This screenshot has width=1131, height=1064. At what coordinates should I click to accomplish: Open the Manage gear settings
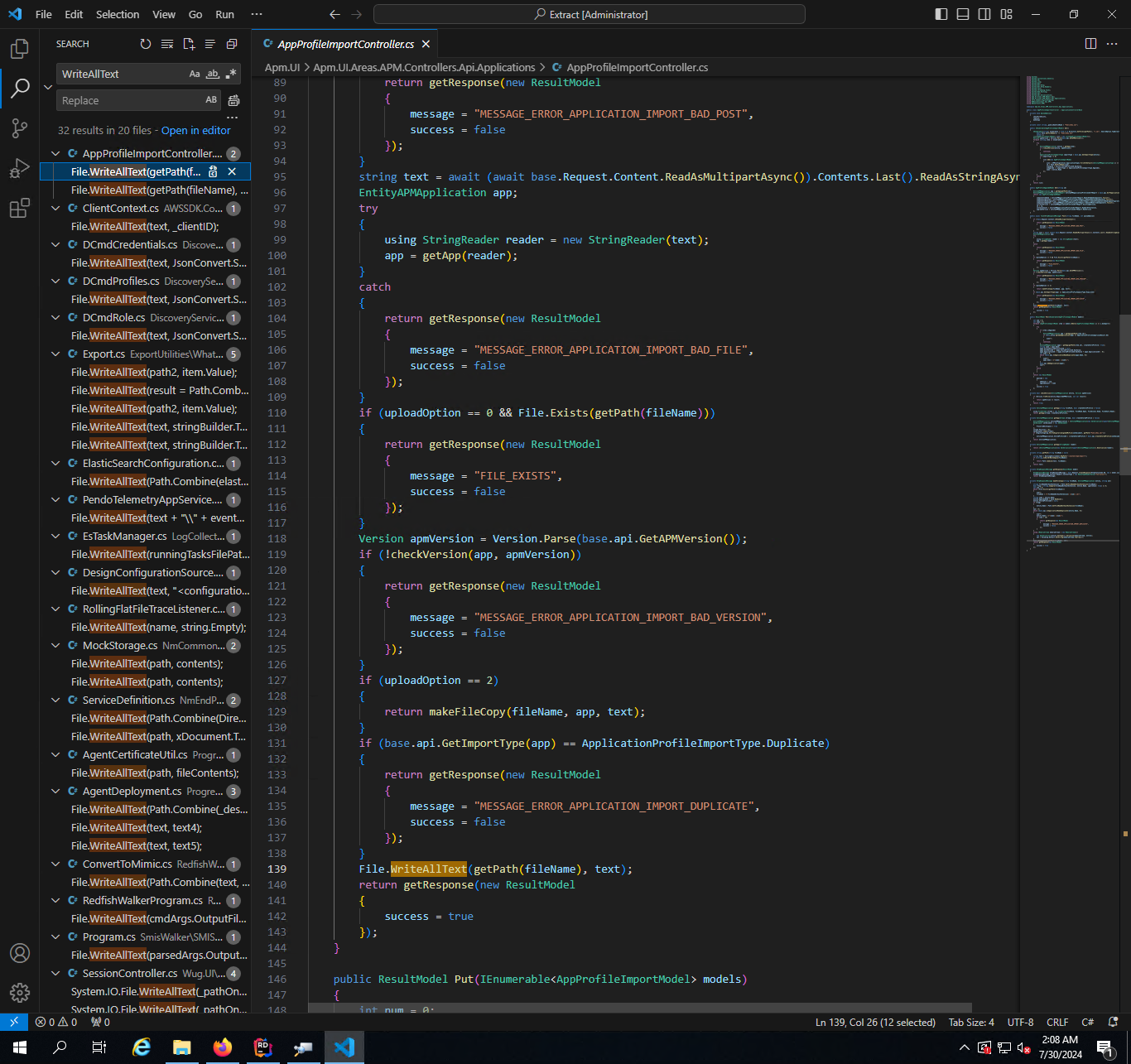click(20, 992)
